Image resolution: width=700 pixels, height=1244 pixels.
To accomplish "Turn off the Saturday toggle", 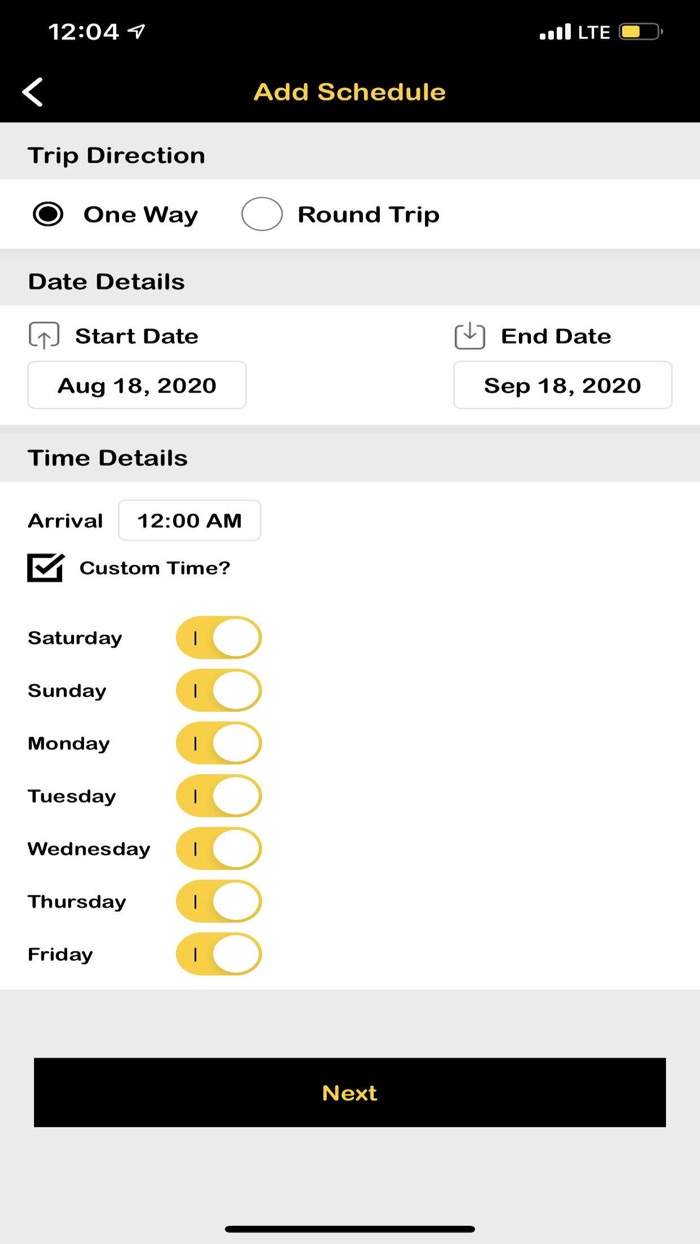I will click(x=219, y=638).
